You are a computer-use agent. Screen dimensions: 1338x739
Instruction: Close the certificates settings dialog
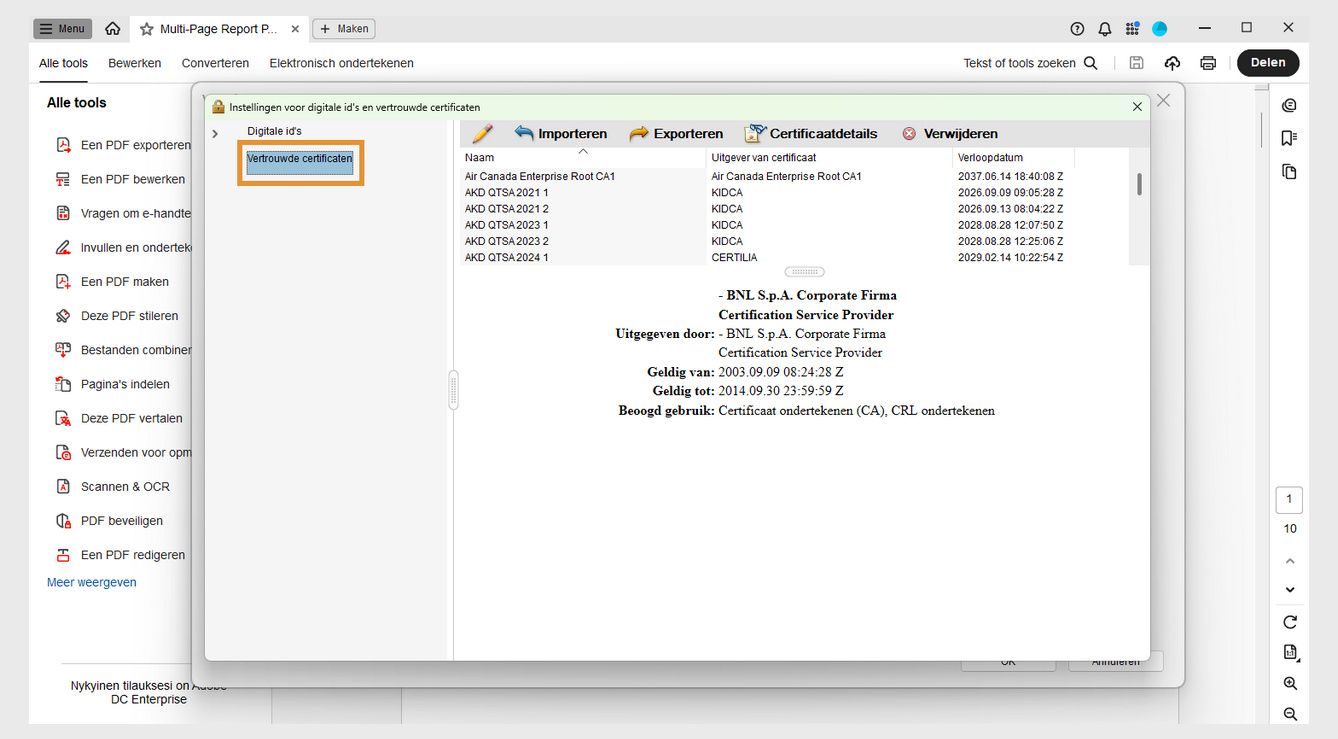(x=1137, y=106)
